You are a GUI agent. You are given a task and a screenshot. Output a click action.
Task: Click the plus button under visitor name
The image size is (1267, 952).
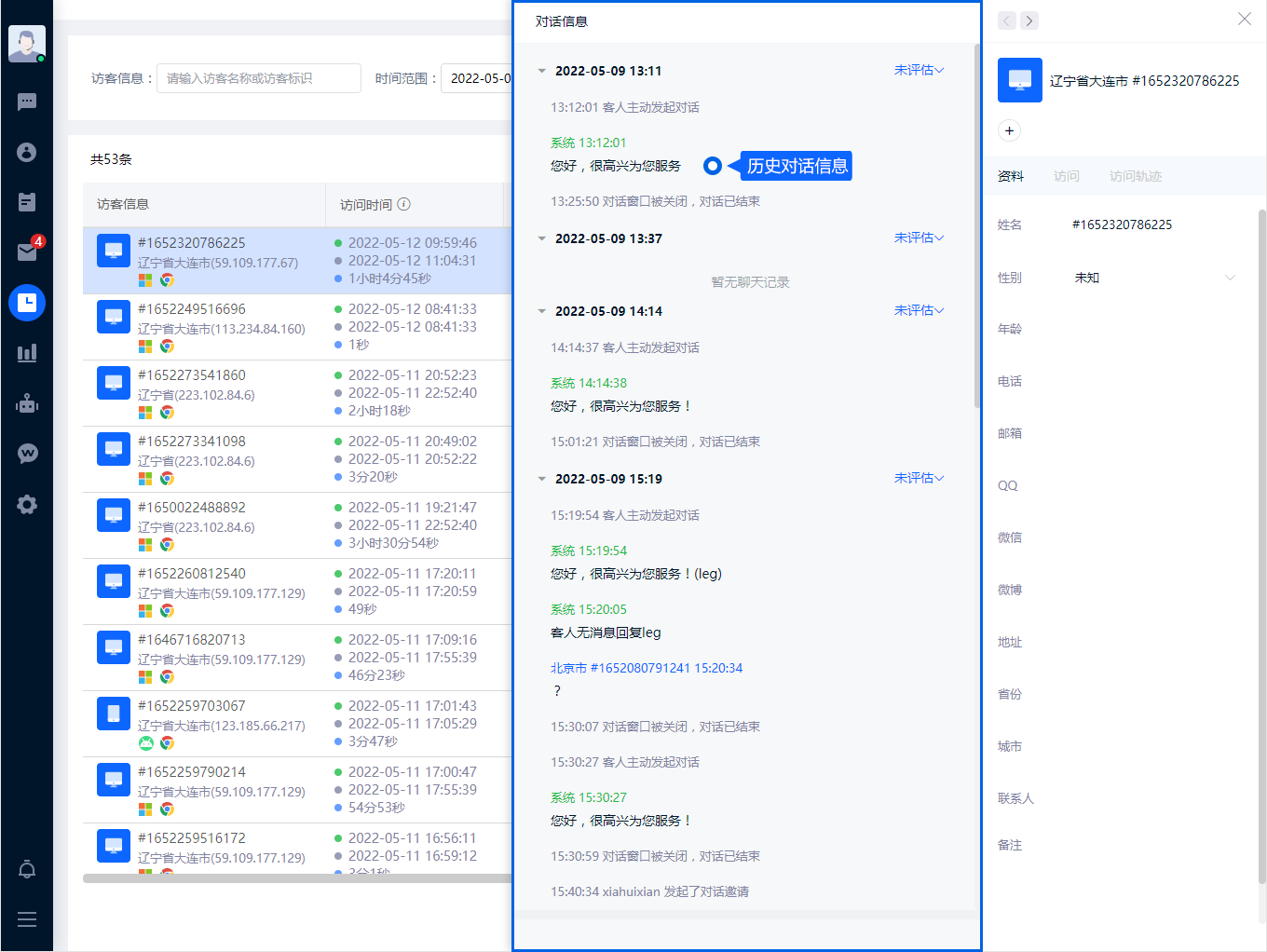tap(1009, 130)
